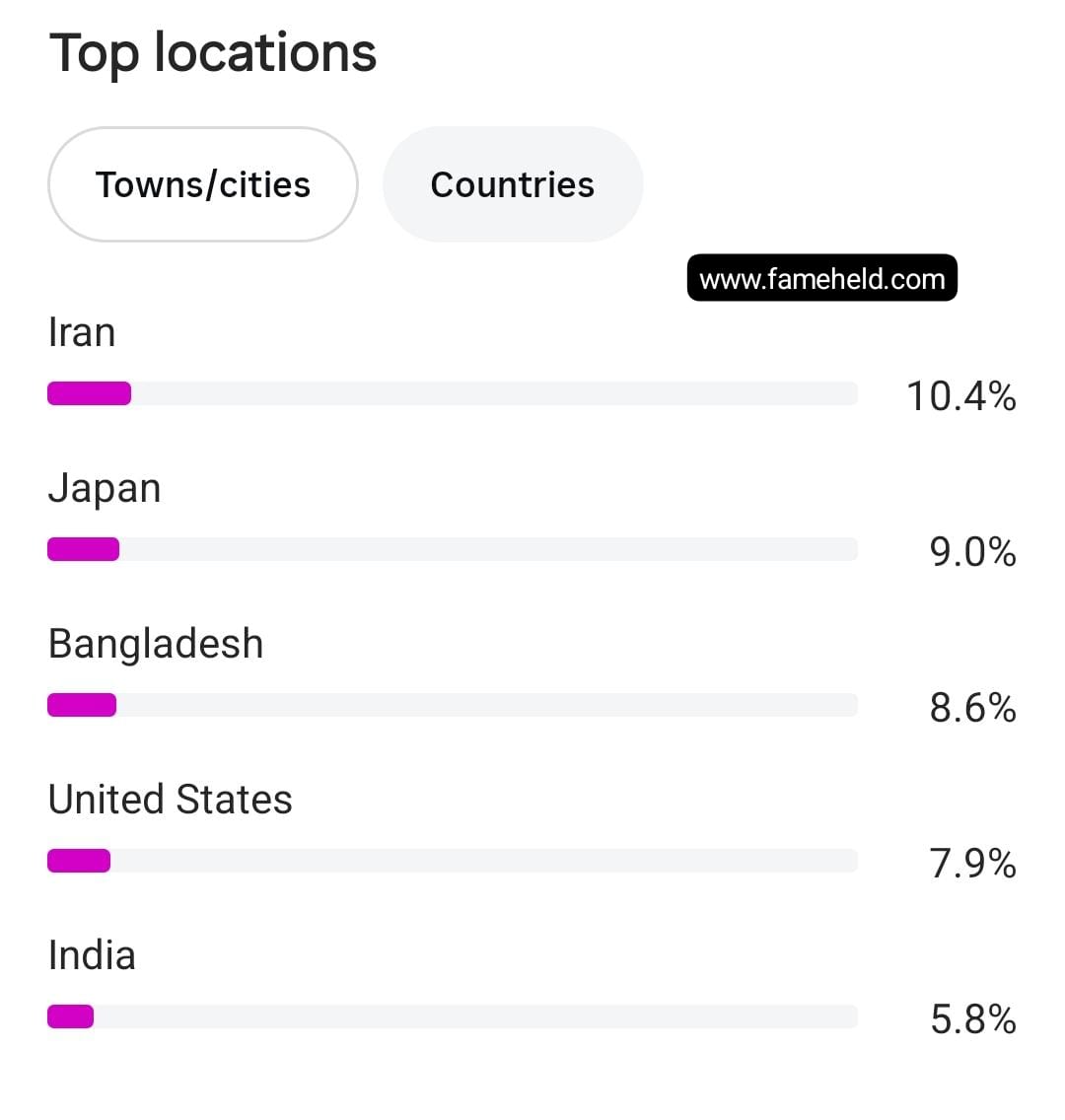This screenshot has height=1120, width=1065.
Task: Click India's magenta progress bar
Action: tap(70, 1016)
